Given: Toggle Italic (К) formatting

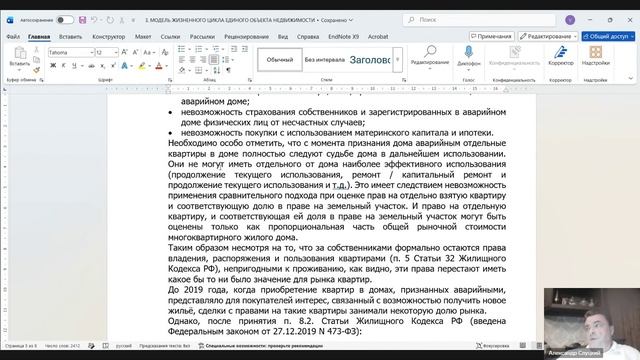Looking at the screenshot, I should [63, 66].
